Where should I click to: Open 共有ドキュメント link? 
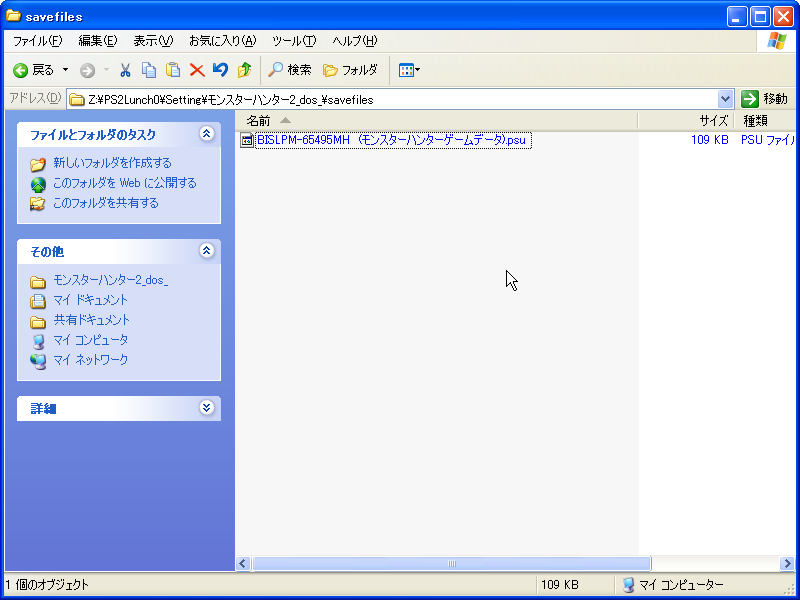pyautogui.click(x=92, y=320)
